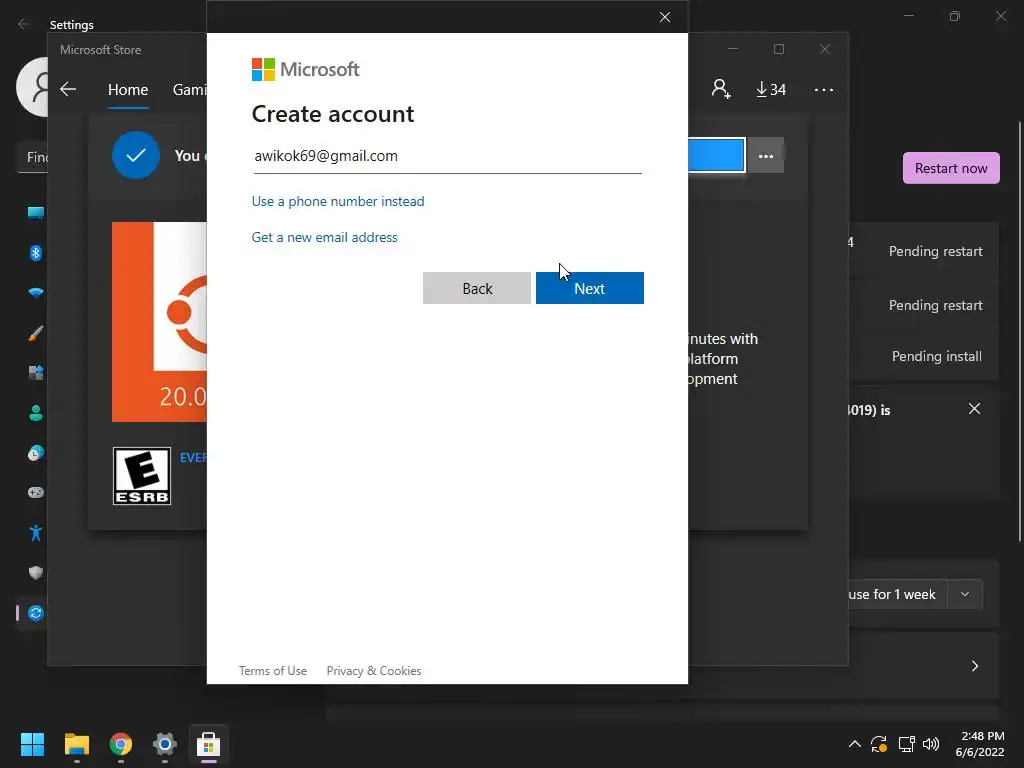Click the Windows Update tray icon
Image resolution: width=1024 pixels, height=768 pixels.
879,744
